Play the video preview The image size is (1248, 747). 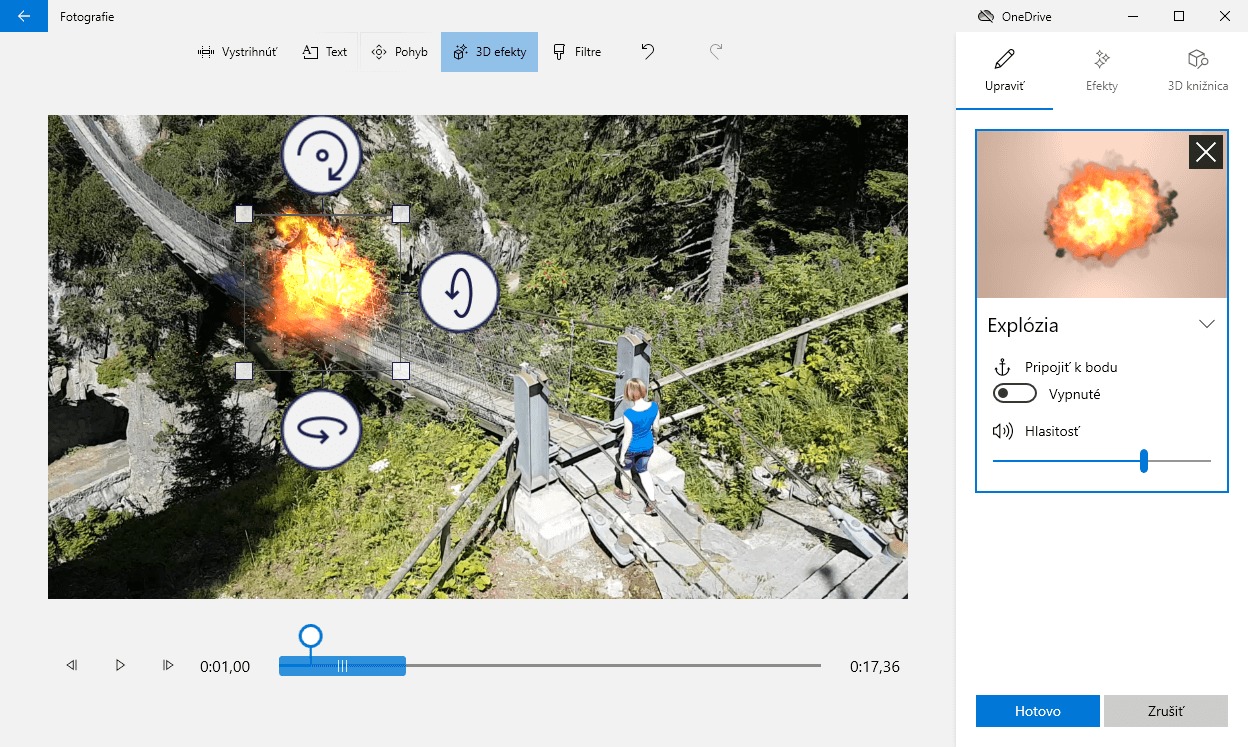[x=120, y=665]
